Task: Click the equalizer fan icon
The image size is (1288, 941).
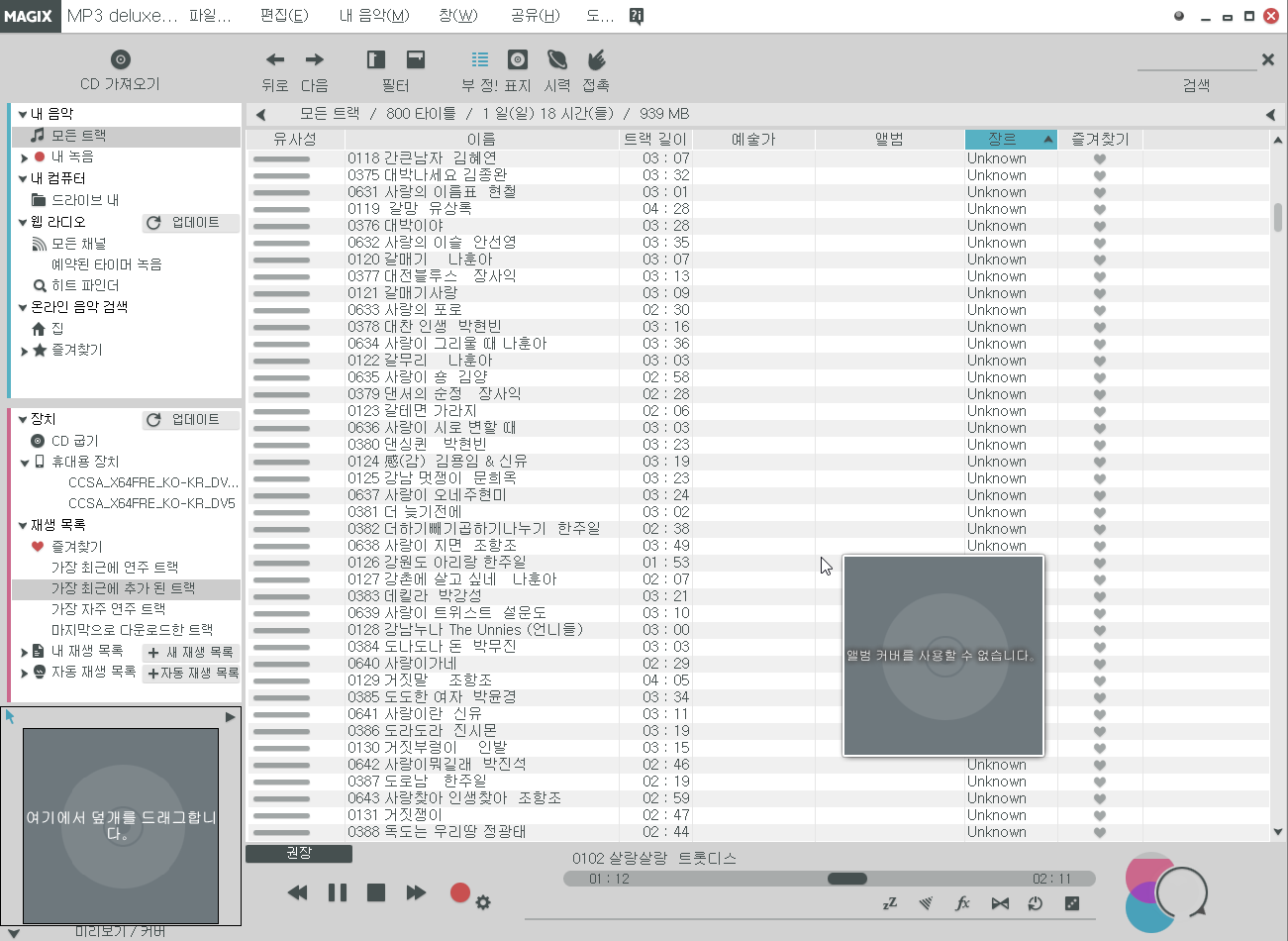Action: (926, 903)
